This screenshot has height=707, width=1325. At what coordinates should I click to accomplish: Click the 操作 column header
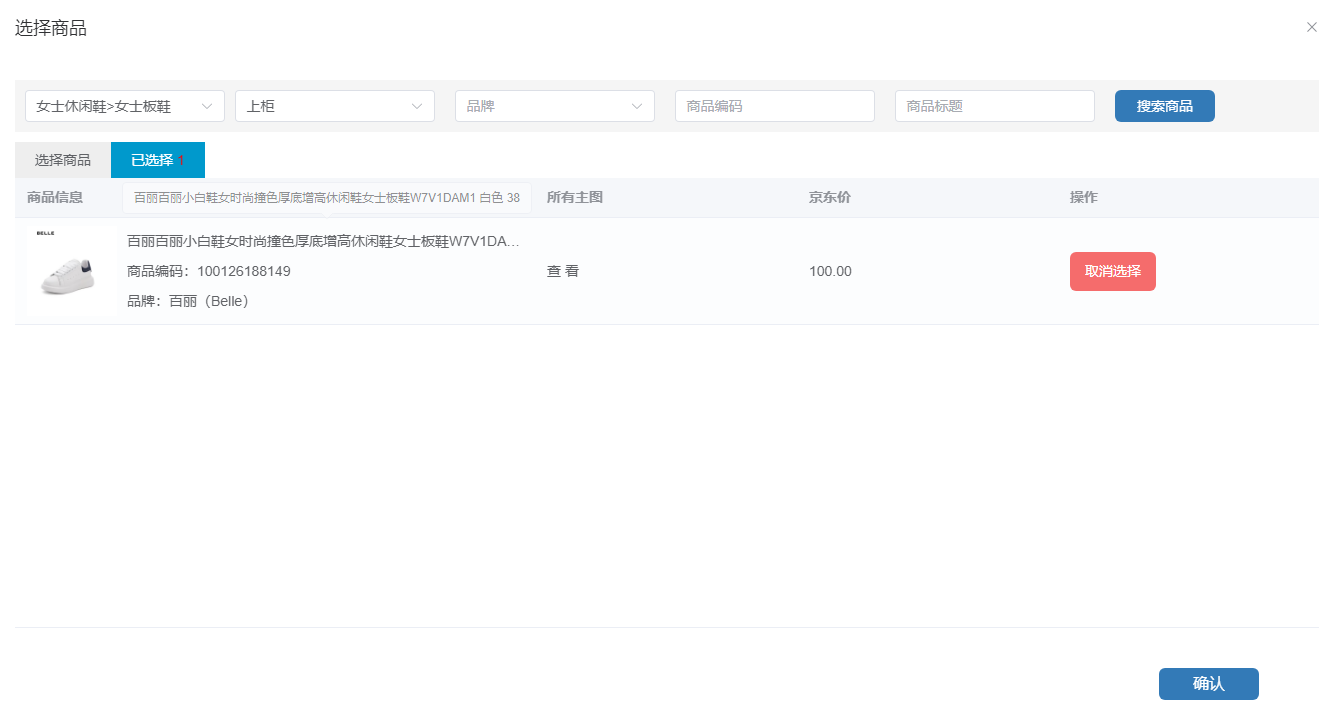pos(1083,197)
